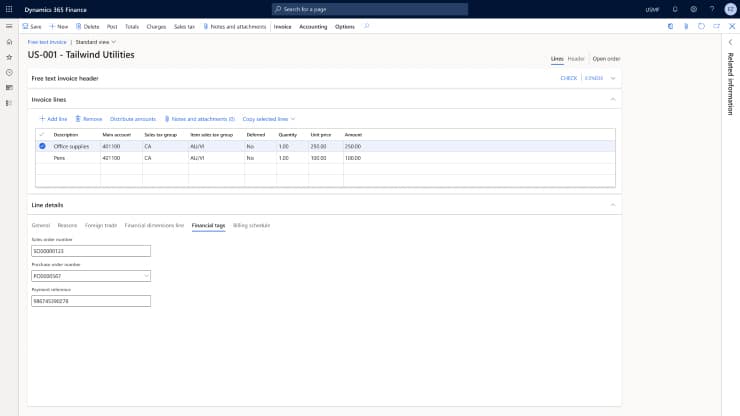
Task: Expand the Related information pane
Action: pyautogui.click(x=731, y=42)
